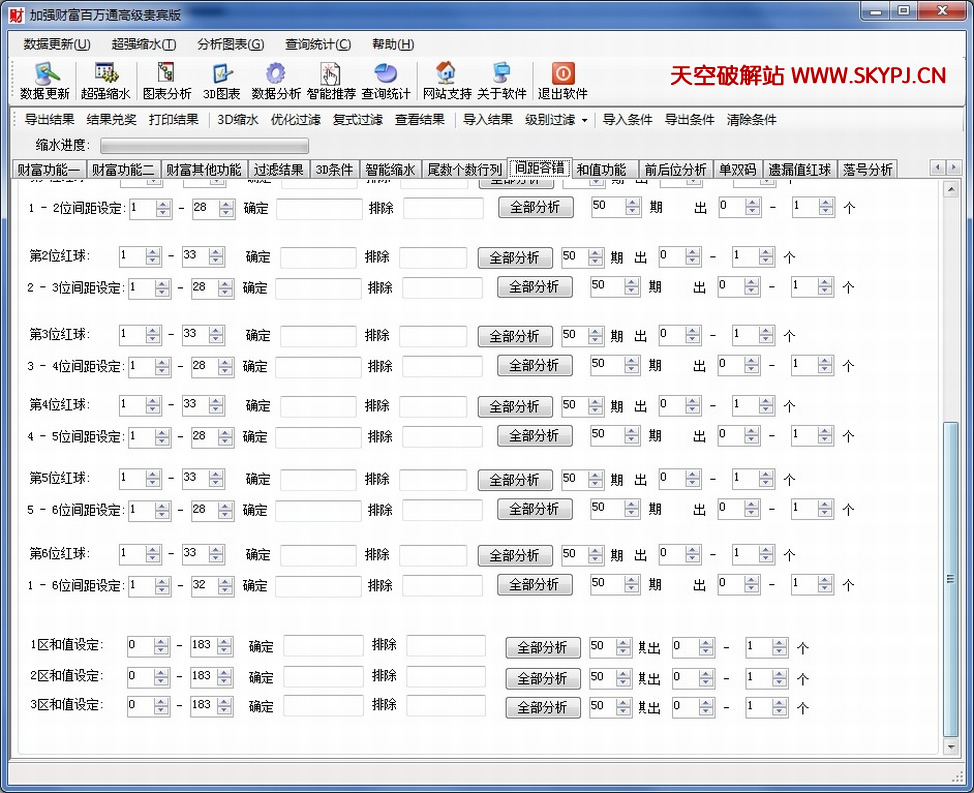Open the 分析图表(G) menu
This screenshot has width=974, height=793.
(x=230, y=44)
